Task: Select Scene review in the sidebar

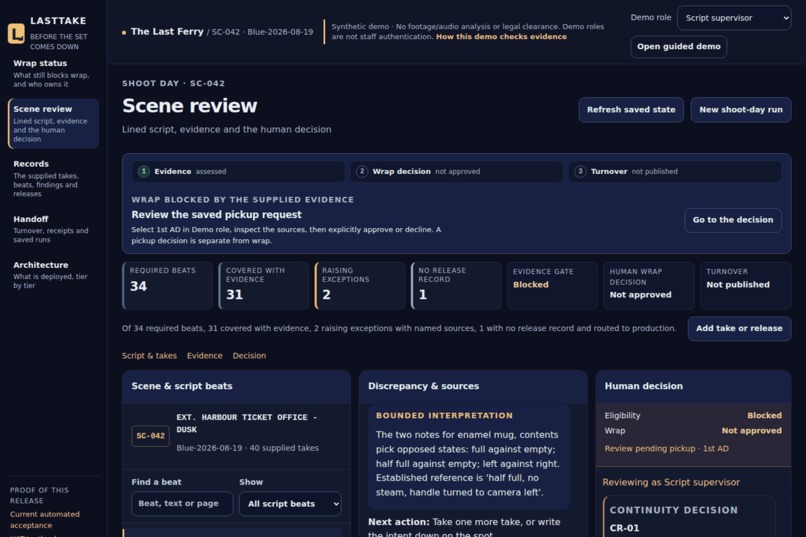Action: pos(53,124)
